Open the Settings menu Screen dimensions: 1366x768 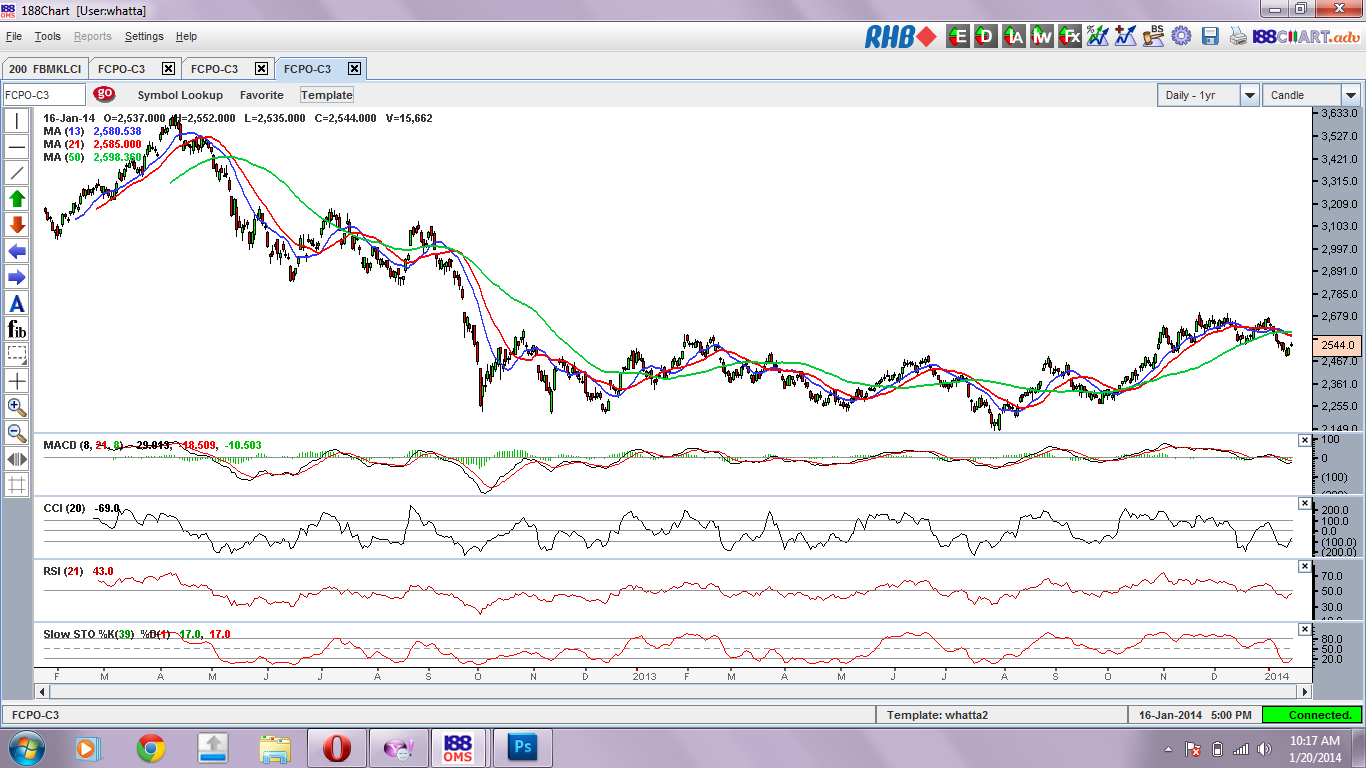(x=144, y=36)
